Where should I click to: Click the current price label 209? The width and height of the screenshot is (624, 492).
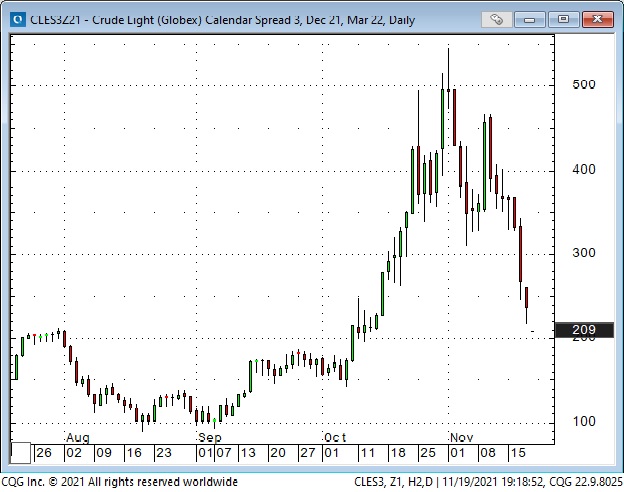(584, 330)
